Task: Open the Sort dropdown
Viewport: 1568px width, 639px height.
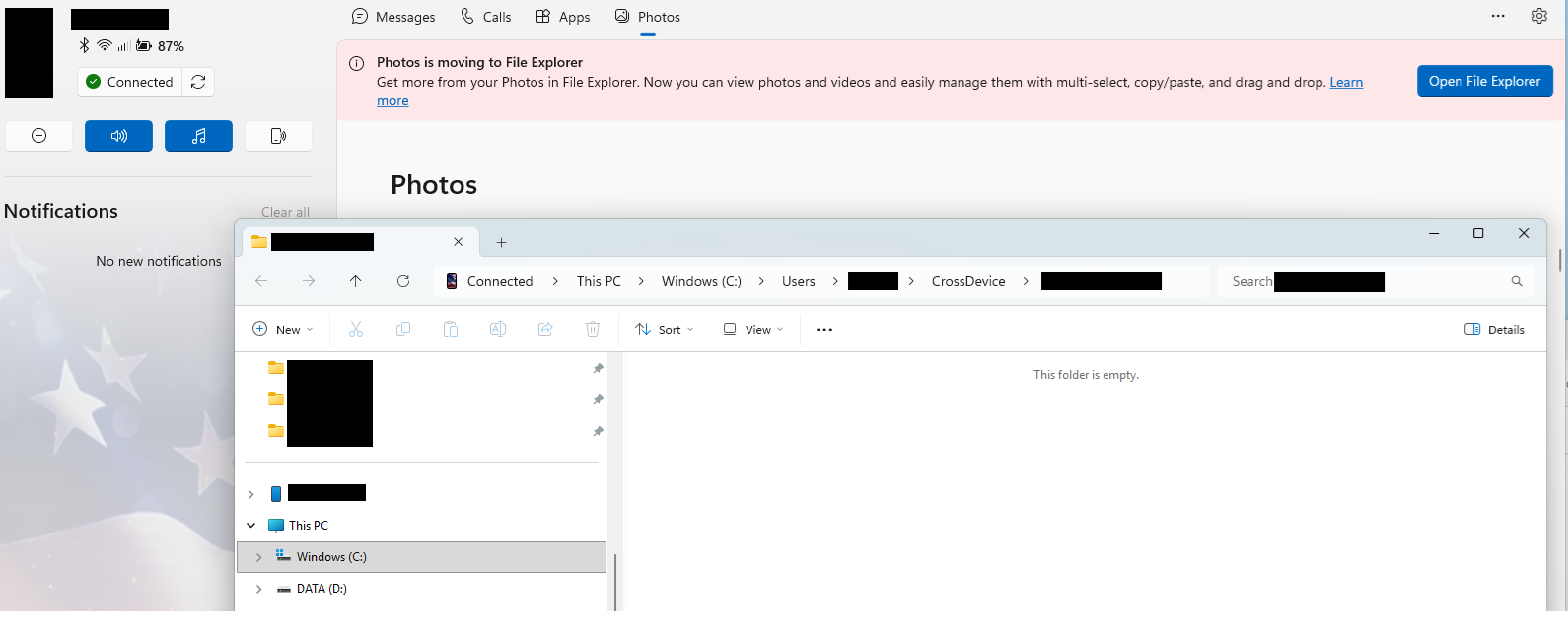Action: (665, 329)
